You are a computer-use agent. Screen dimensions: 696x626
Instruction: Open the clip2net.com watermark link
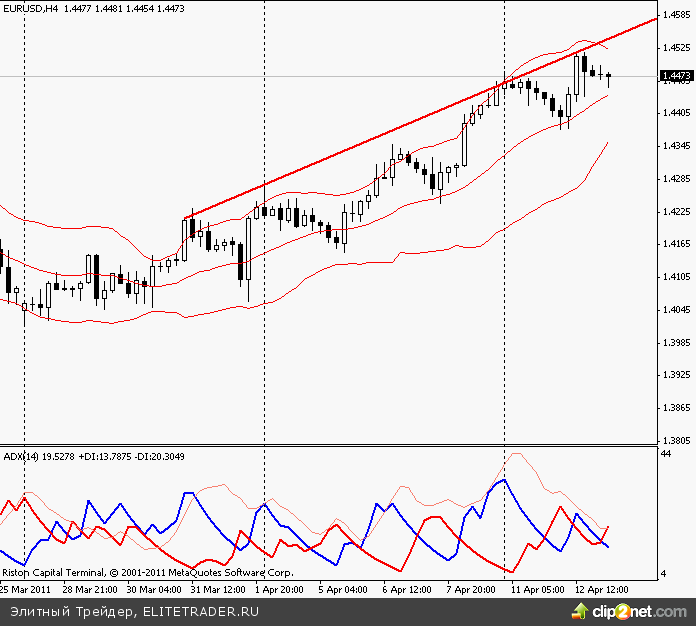point(640,611)
